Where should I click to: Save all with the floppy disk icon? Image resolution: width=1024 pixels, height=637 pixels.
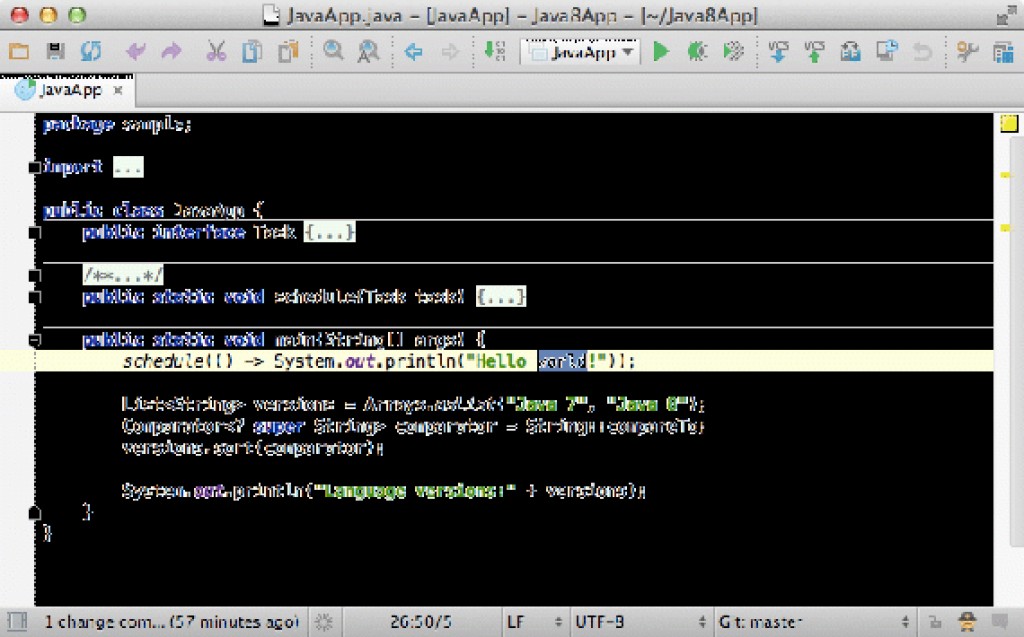(55, 51)
